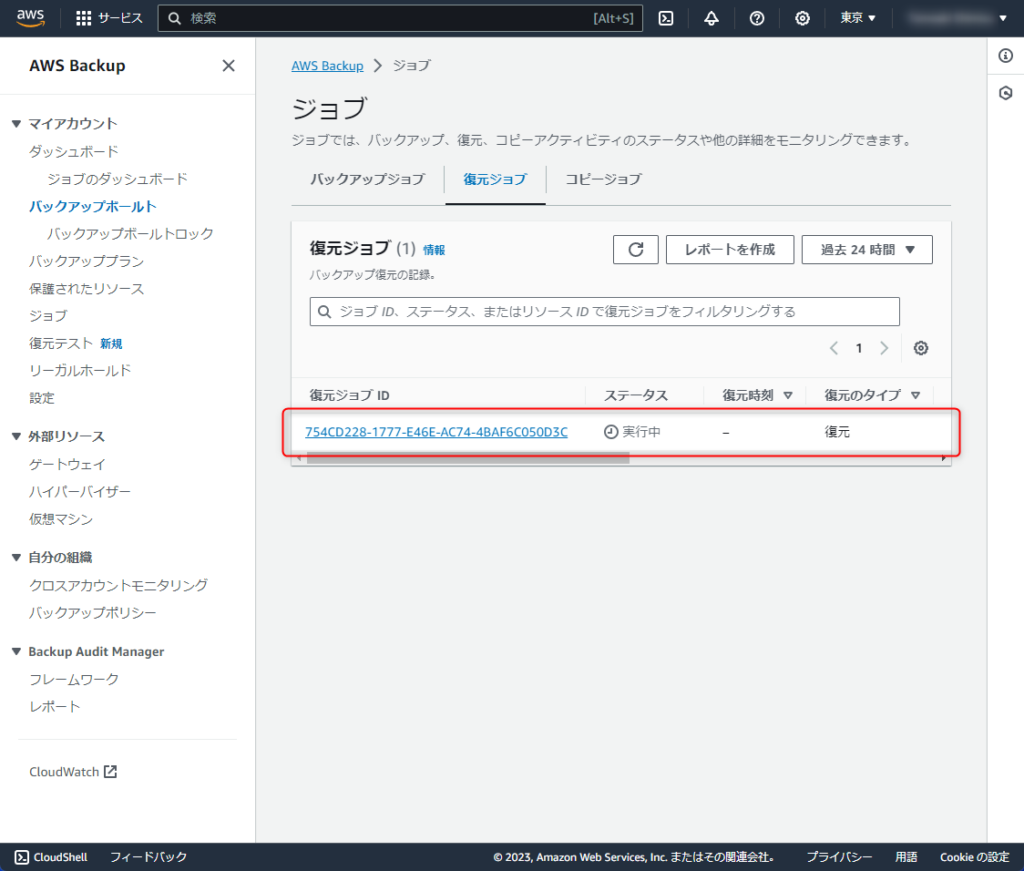The height and width of the screenshot is (871, 1024).
Task: Collapse the 外部リソース section
Action: [x=16, y=436]
